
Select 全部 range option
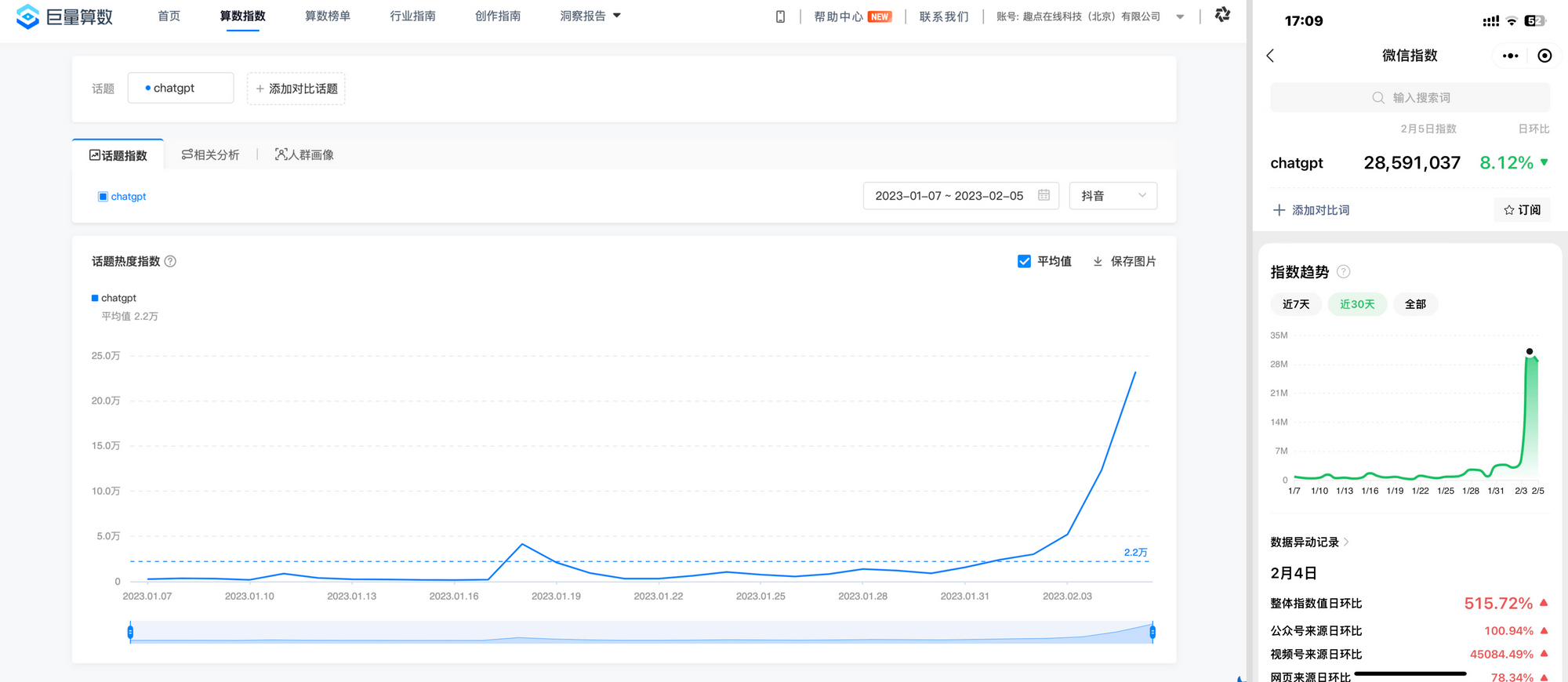tap(1415, 304)
